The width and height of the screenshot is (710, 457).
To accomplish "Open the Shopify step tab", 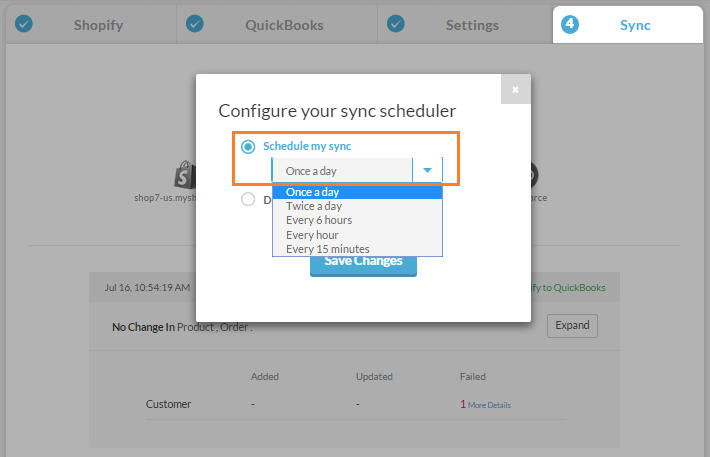I will (91, 25).
